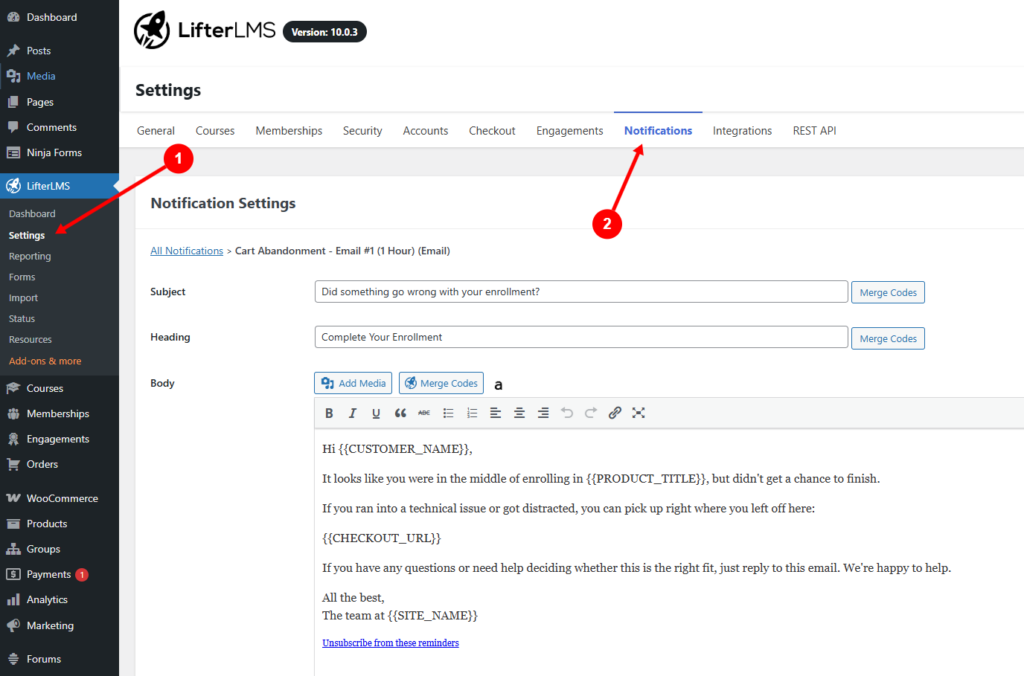
Task: Enter distraction-free fullscreen editor mode
Action: click(639, 413)
